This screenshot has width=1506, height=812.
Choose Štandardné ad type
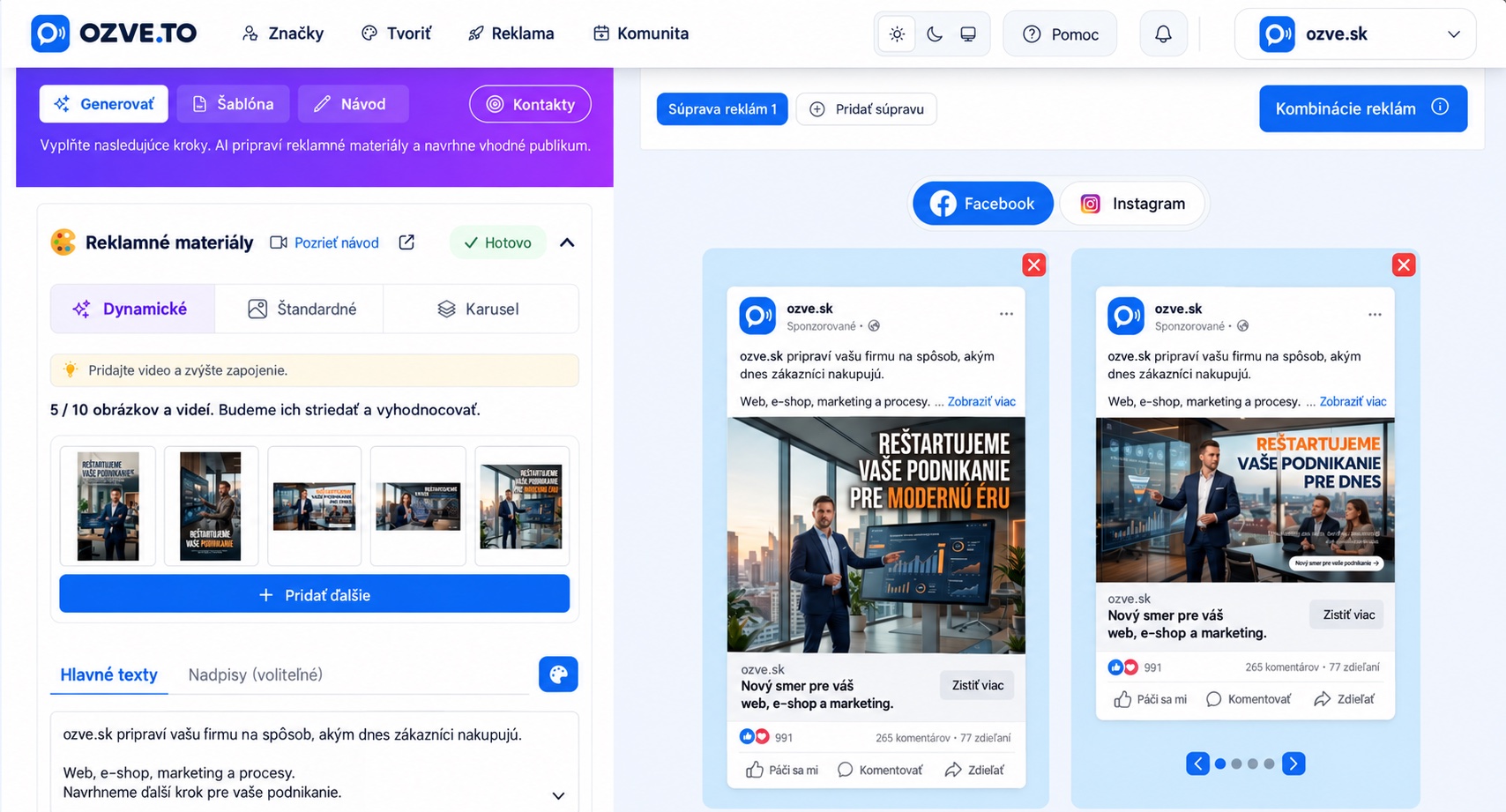[300, 309]
